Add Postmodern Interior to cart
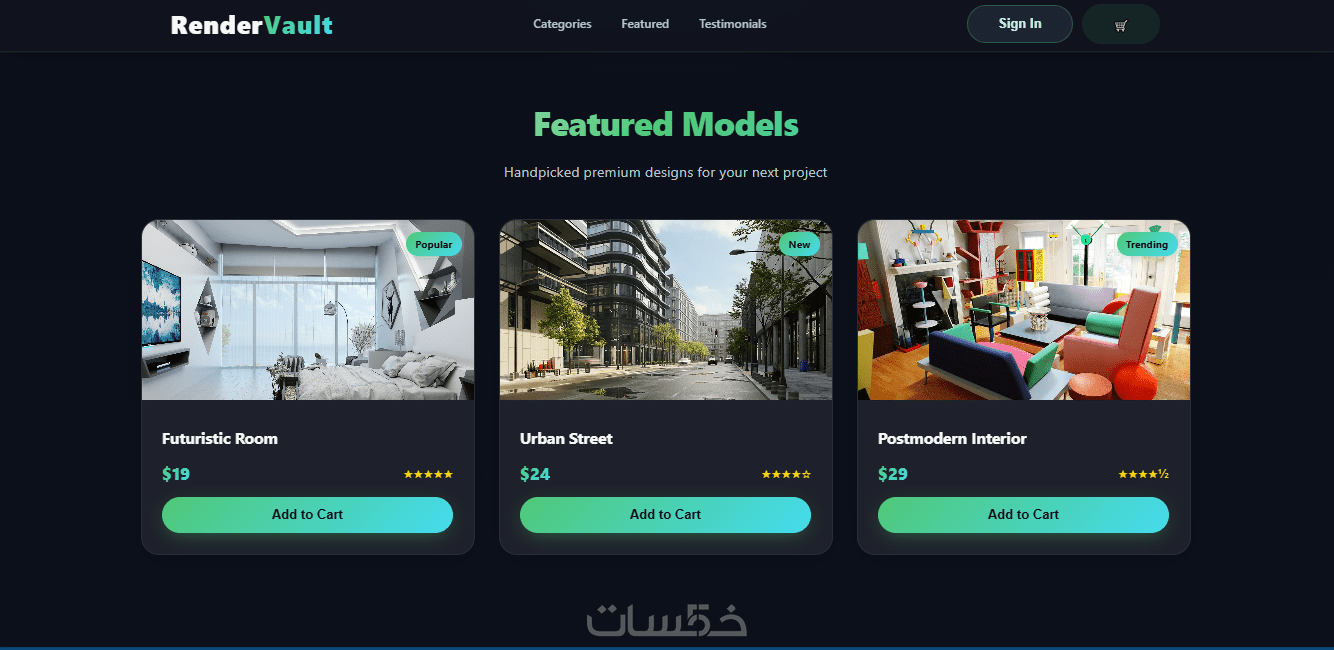The height and width of the screenshot is (650, 1334). [1023, 514]
